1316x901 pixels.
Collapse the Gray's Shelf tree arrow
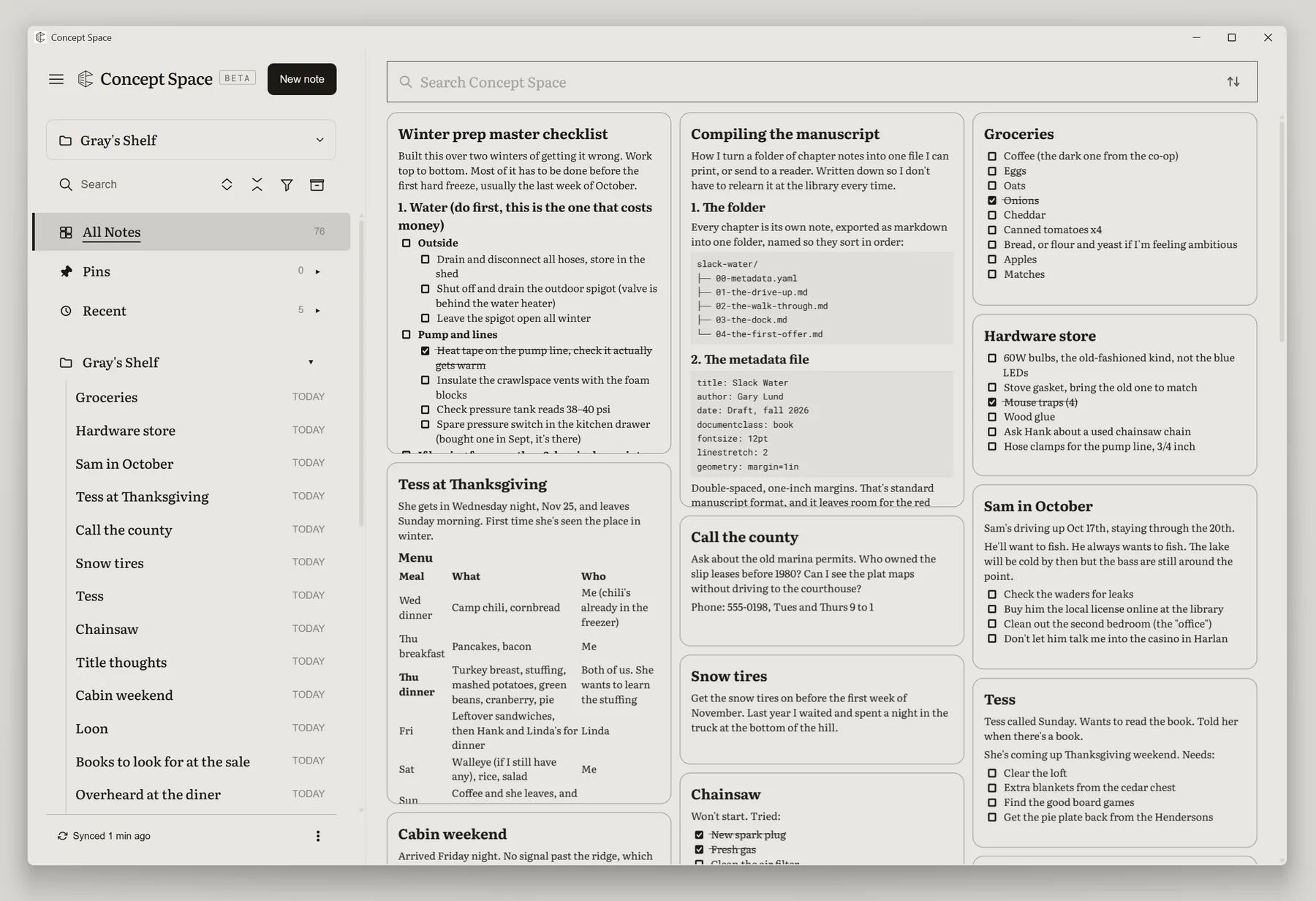pos(311,362)
